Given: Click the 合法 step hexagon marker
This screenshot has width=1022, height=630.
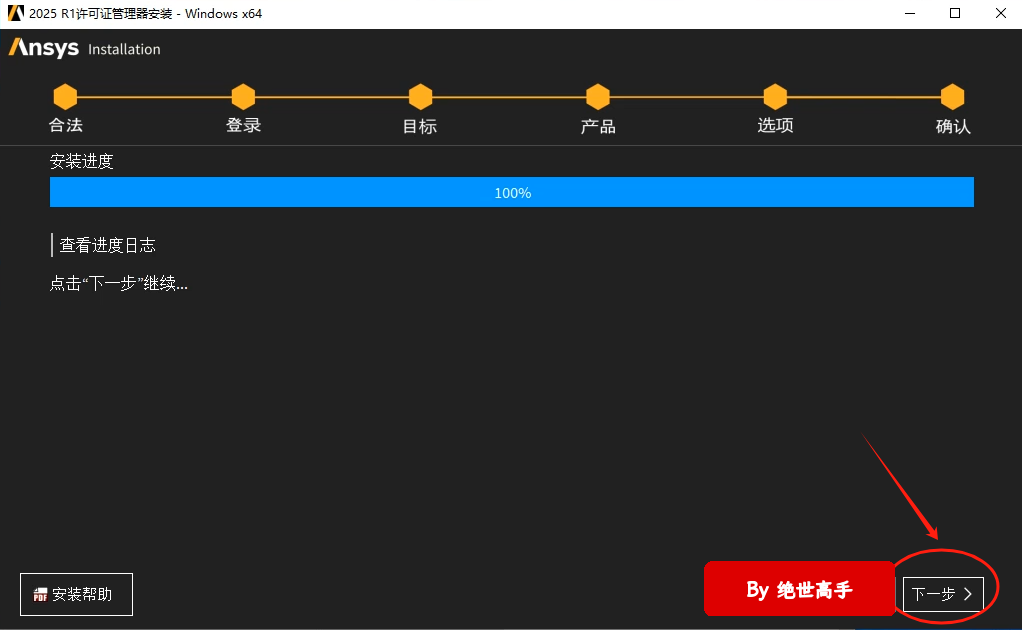Looking at the screenshot, I should click(x=65, y=97).
